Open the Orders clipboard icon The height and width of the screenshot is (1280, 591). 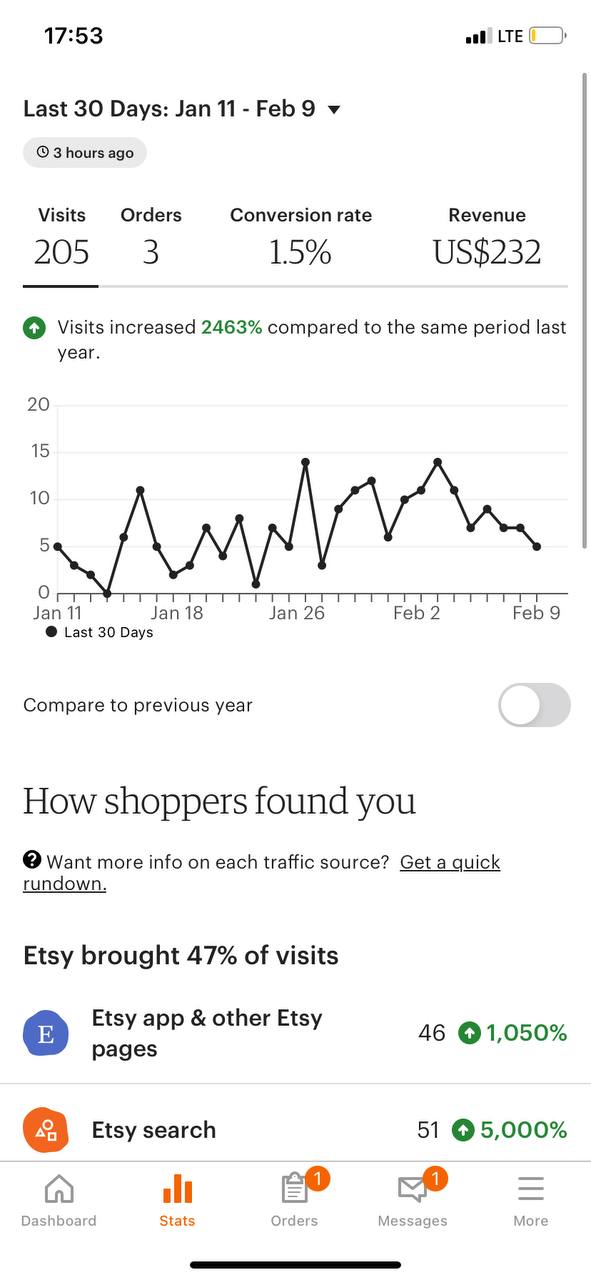pos(294,1189)
